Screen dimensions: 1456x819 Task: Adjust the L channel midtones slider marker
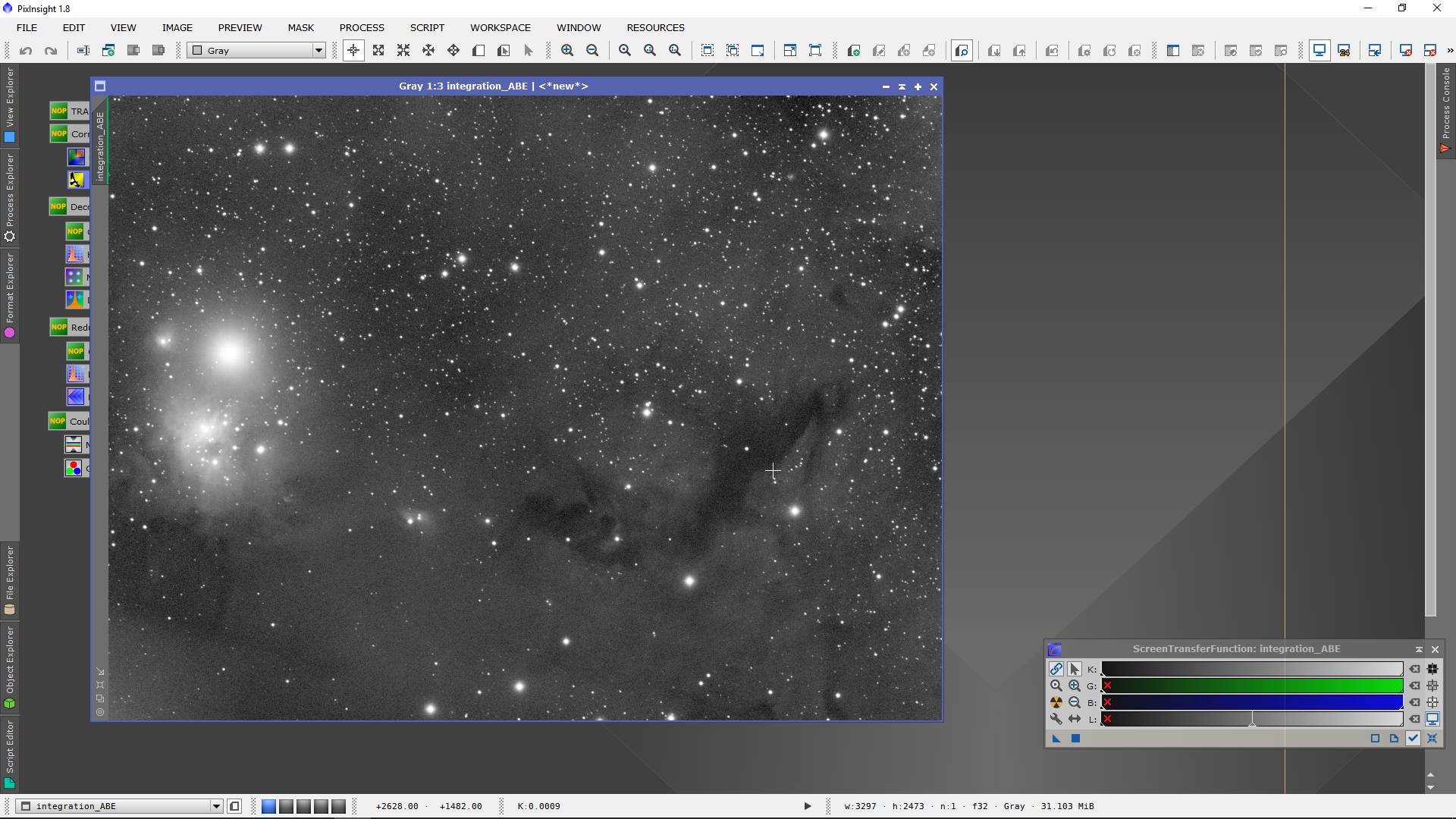(x=1252, y=723)
